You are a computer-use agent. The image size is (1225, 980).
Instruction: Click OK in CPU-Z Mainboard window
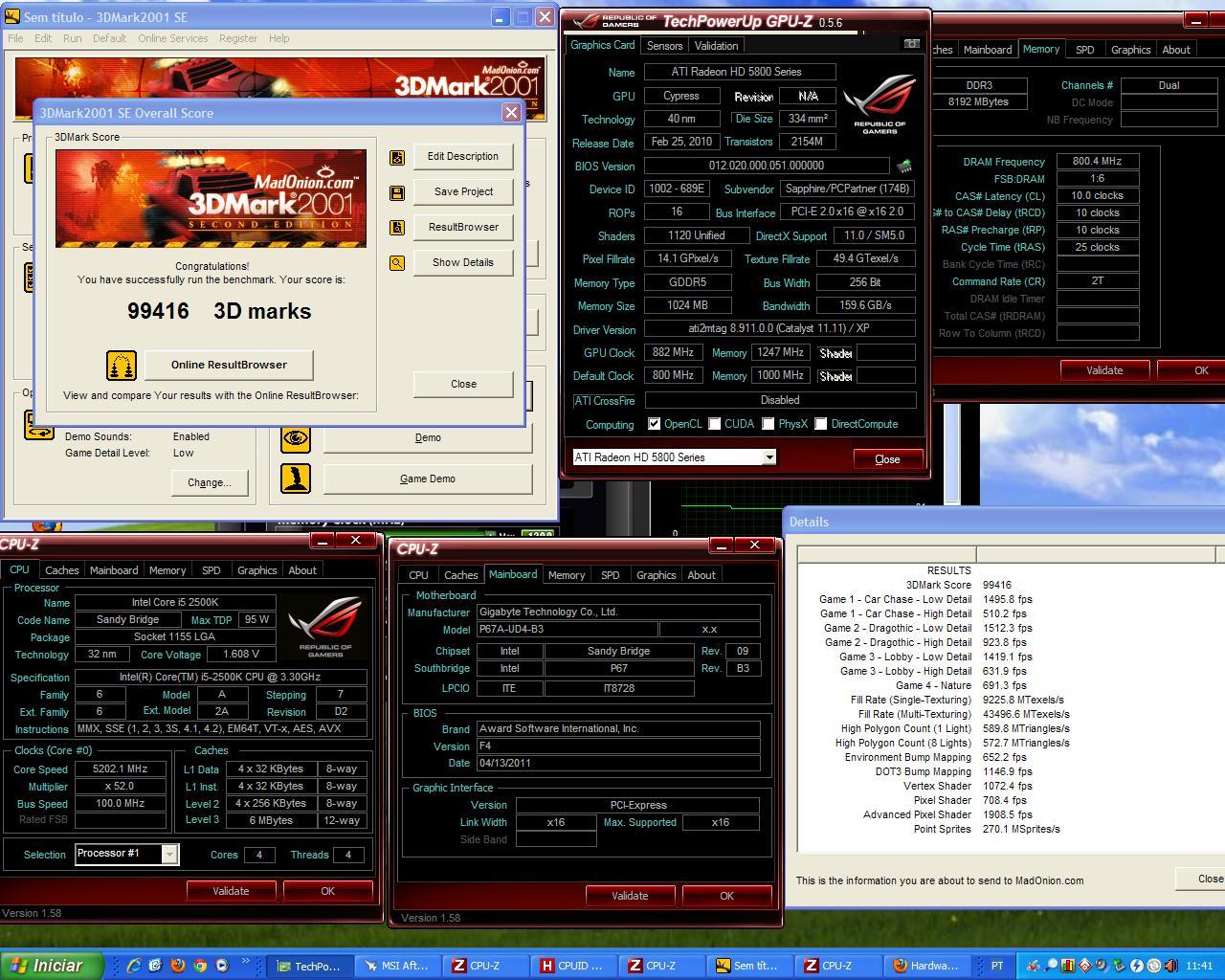pyautogui.click(x=726, y=896)
